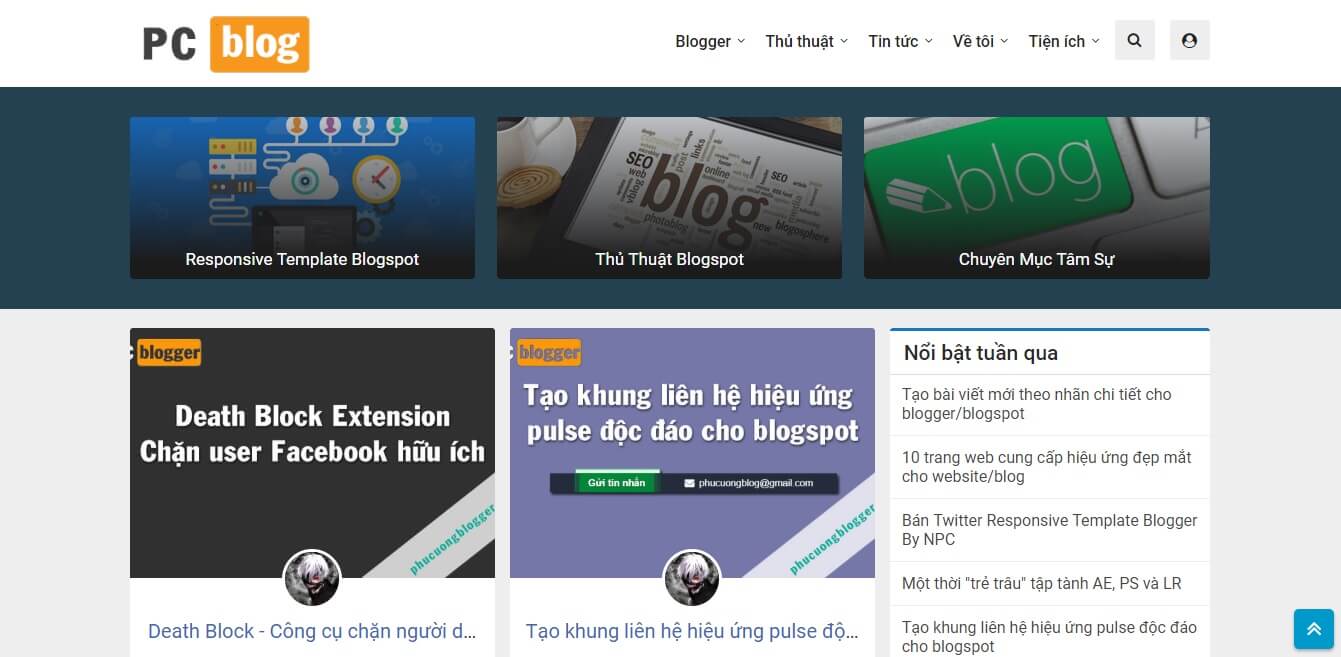Viewport: 1341px width, 657px height.
Task: Click the blogger badge on purple thumbnail
Action: (546, 352)
